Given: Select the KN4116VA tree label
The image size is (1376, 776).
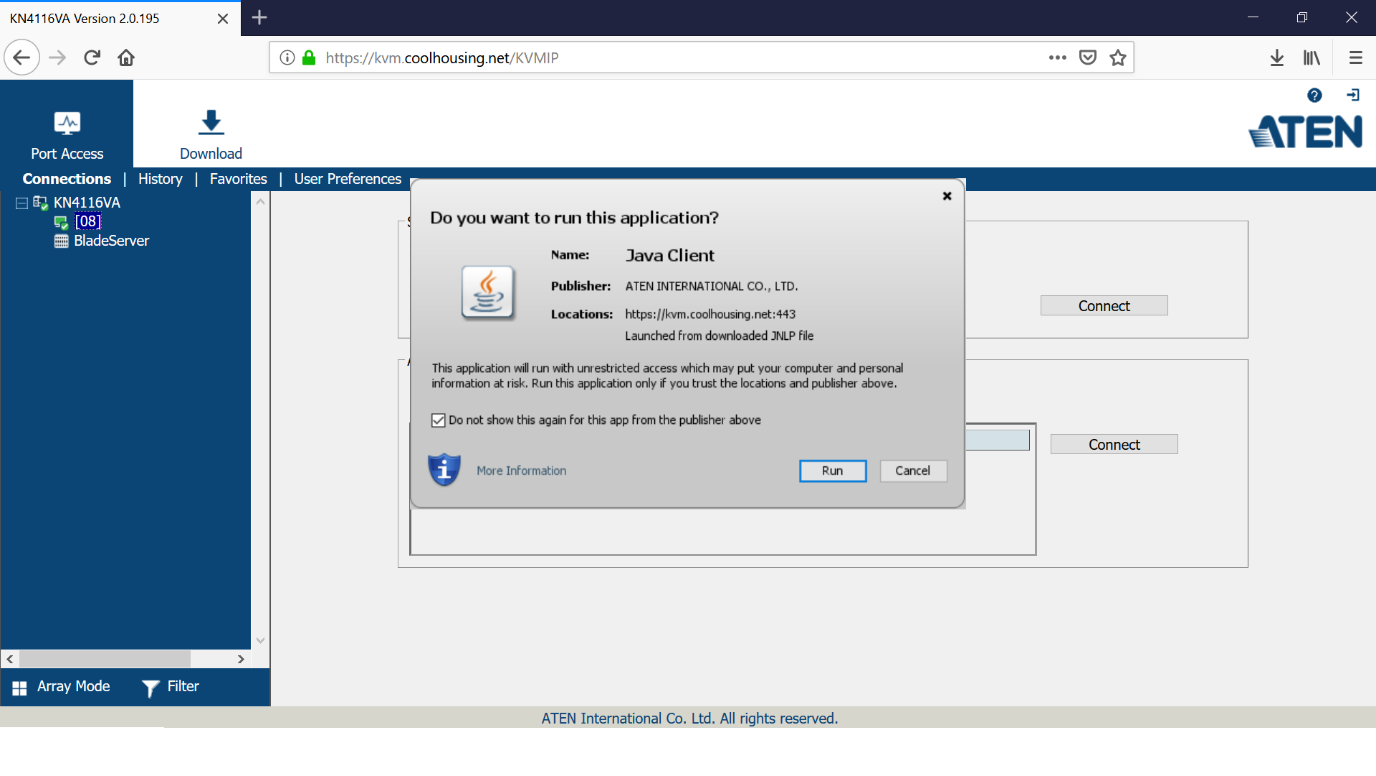Looking at the screenshot, I should click(x=87, y=203).
